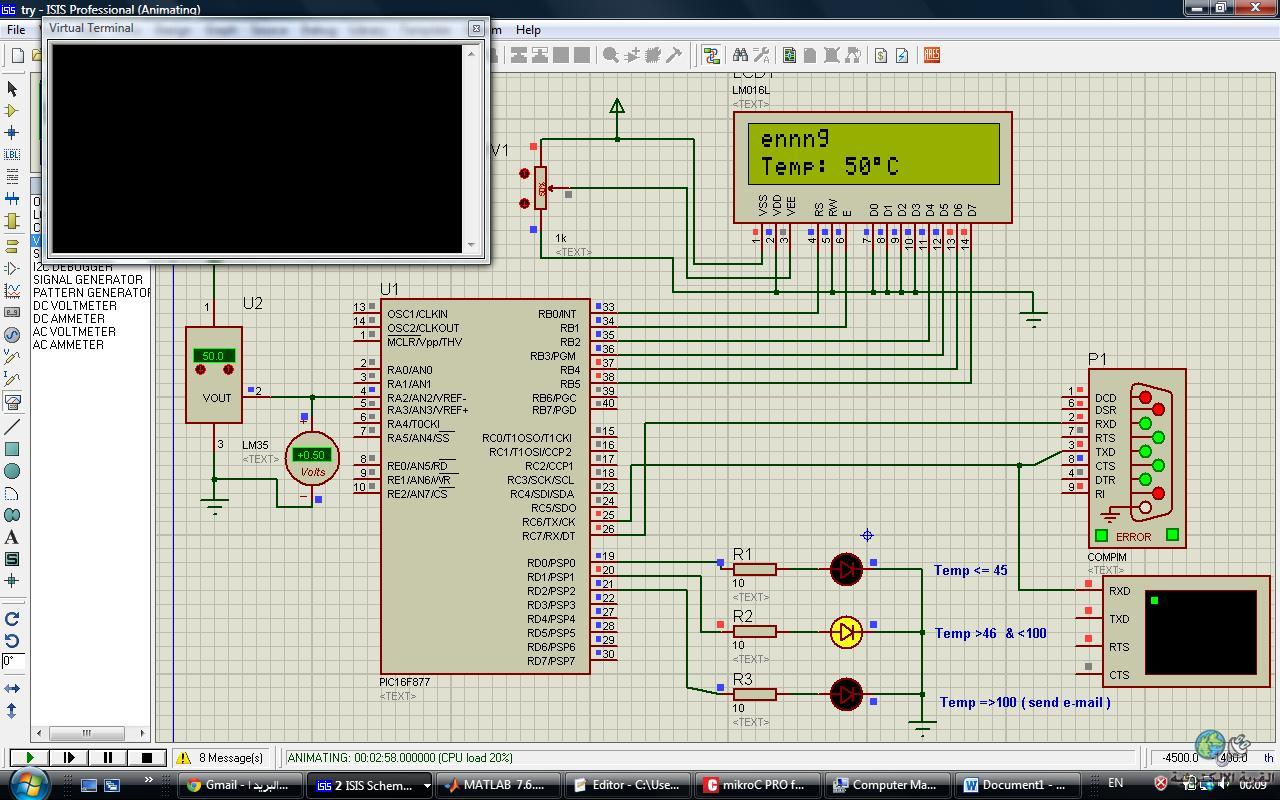This screenshot has height=800, width=1280.
Task: Open the Design Explorer toolbar icon
Action: [x=789, y=55]
